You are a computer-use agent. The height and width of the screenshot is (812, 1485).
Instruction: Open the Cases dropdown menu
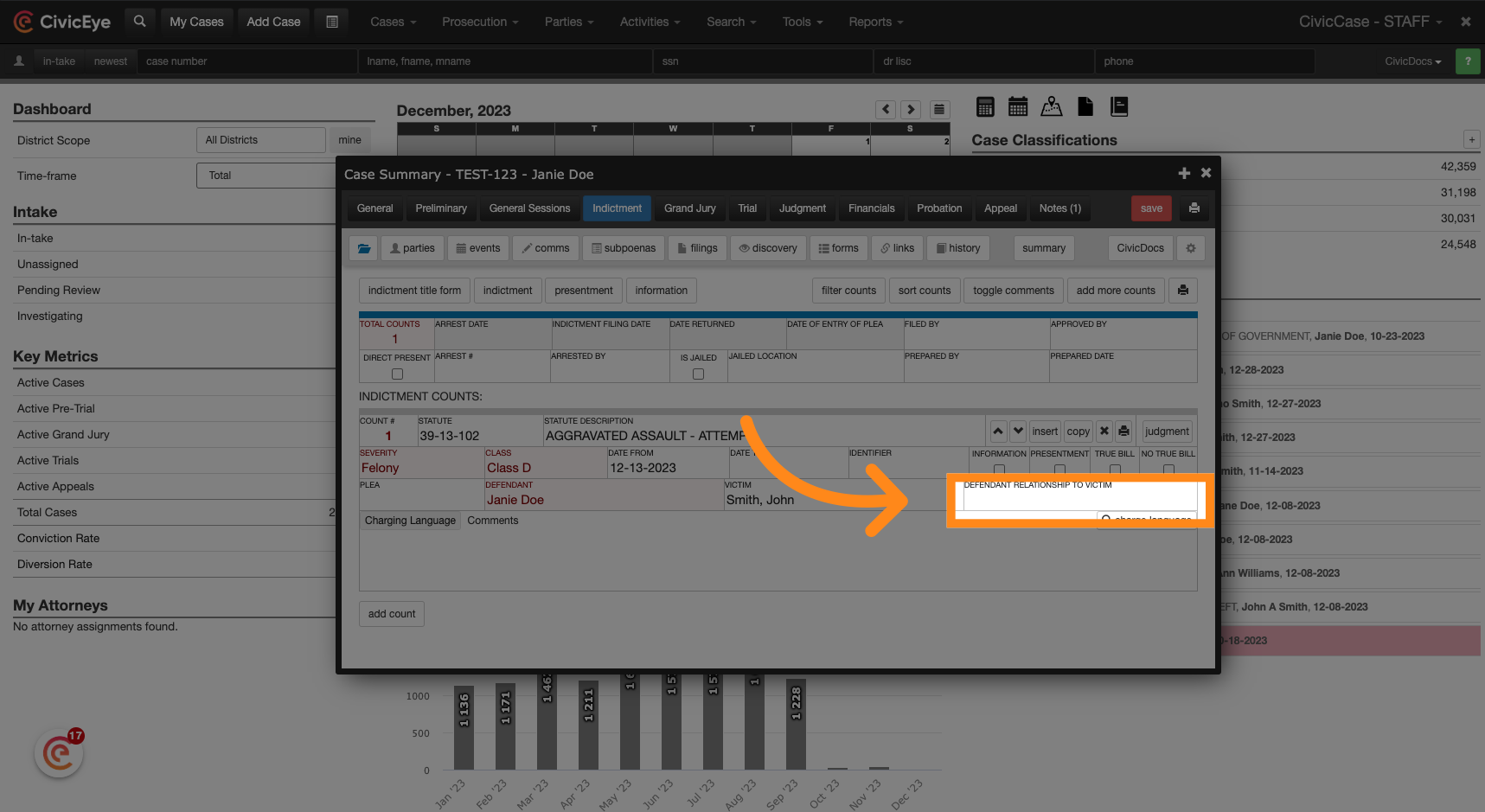pyautogui.click(x=394, y=22)
